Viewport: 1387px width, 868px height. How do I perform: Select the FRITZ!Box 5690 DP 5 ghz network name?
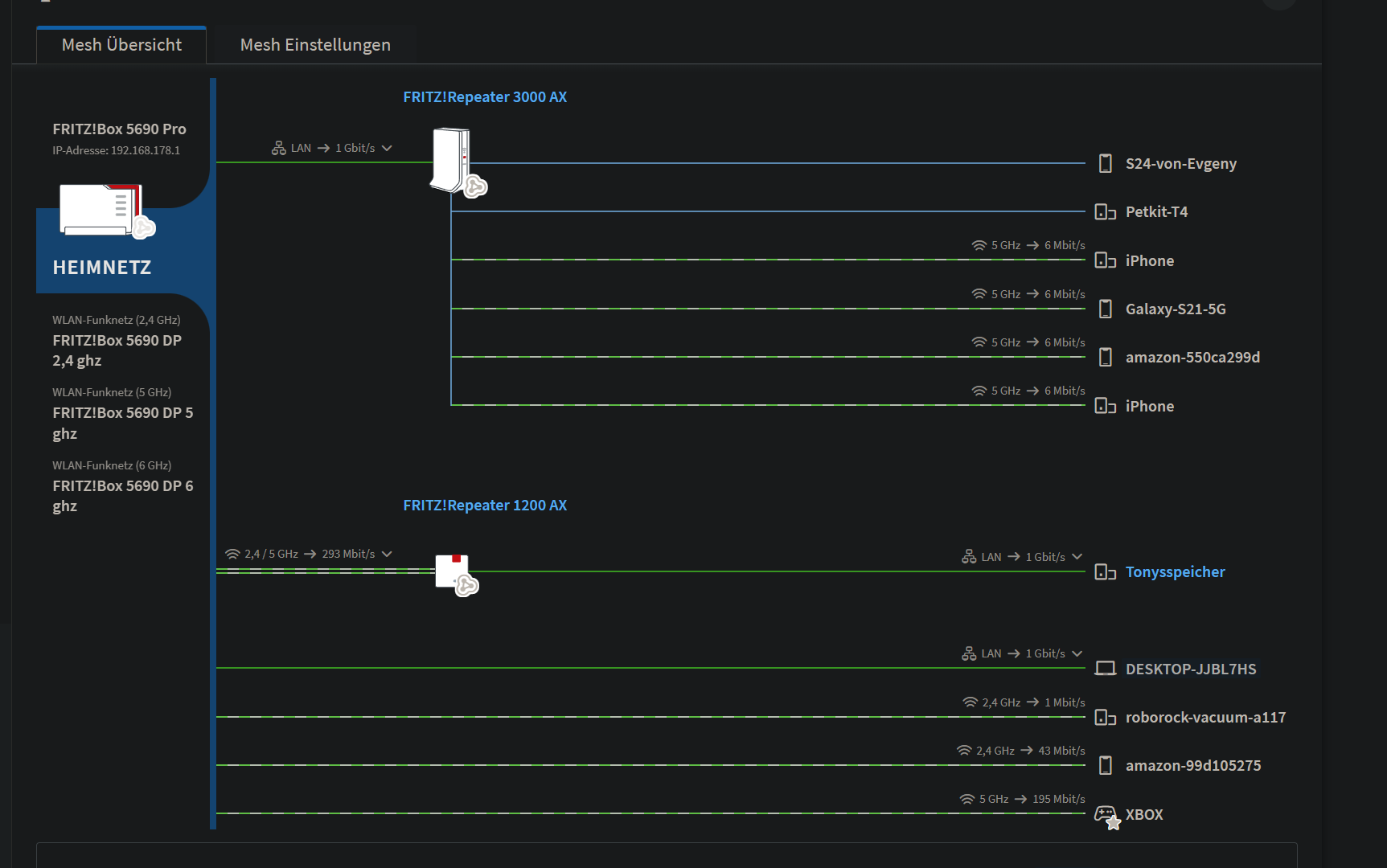pos(123,423)
